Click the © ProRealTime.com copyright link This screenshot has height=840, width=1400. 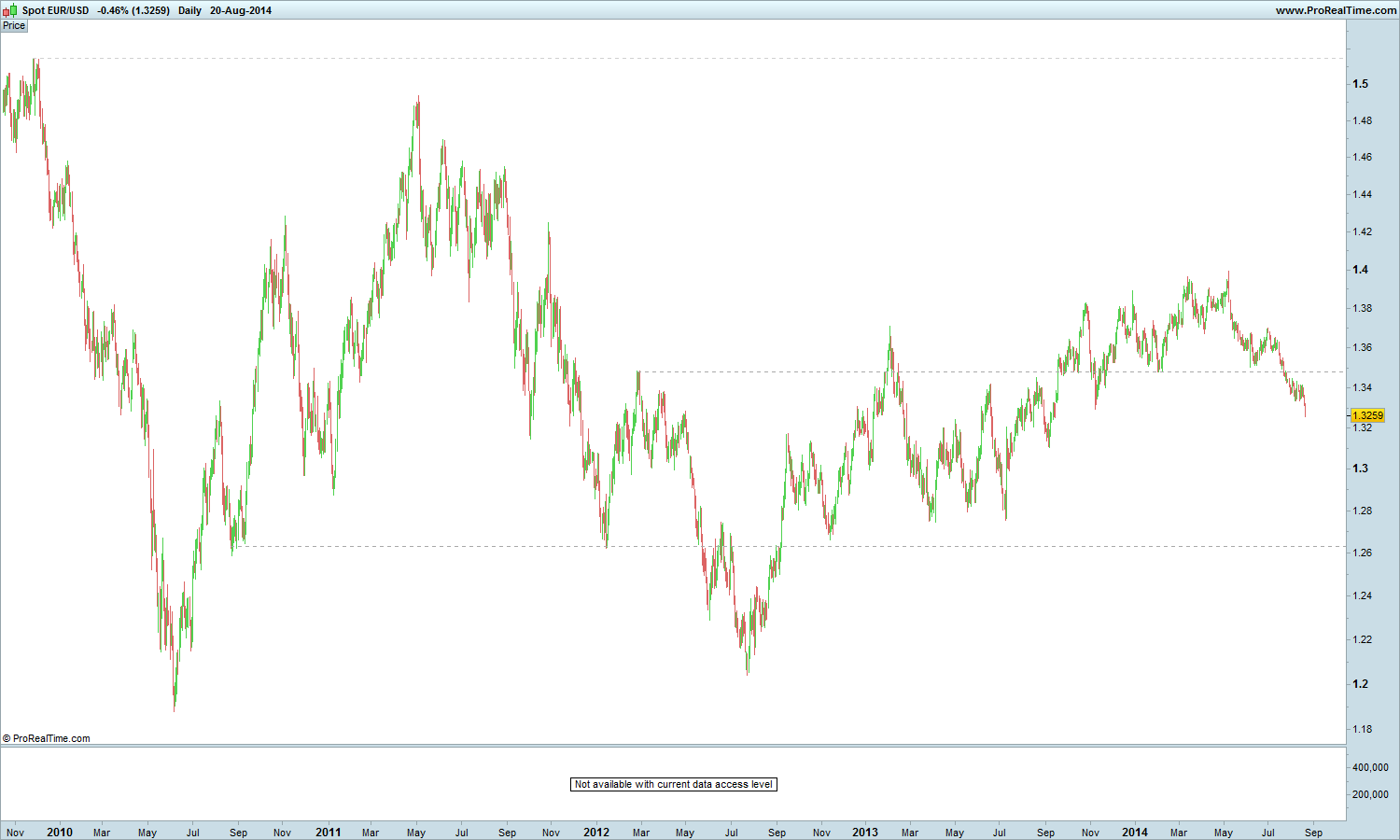47,738
